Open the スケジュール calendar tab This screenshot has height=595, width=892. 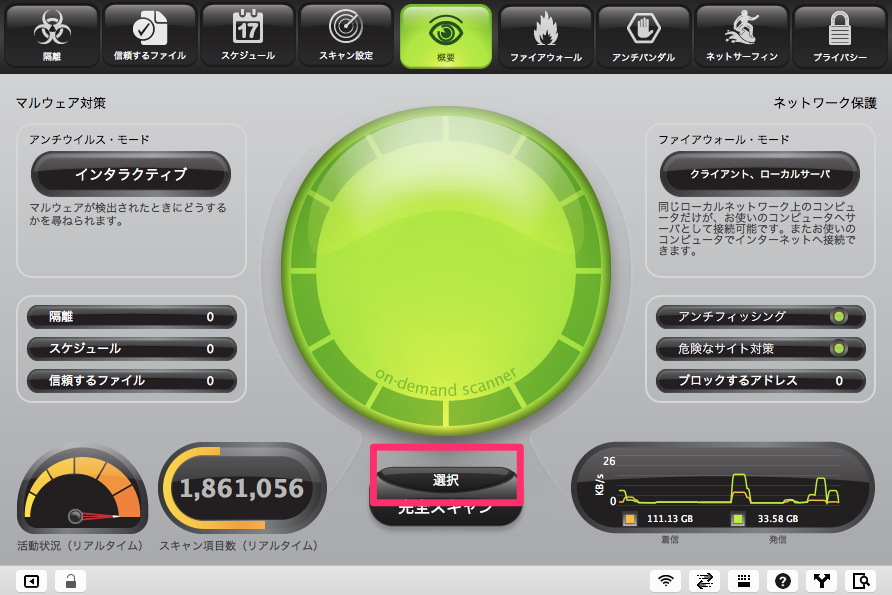[x=247, y=36]
